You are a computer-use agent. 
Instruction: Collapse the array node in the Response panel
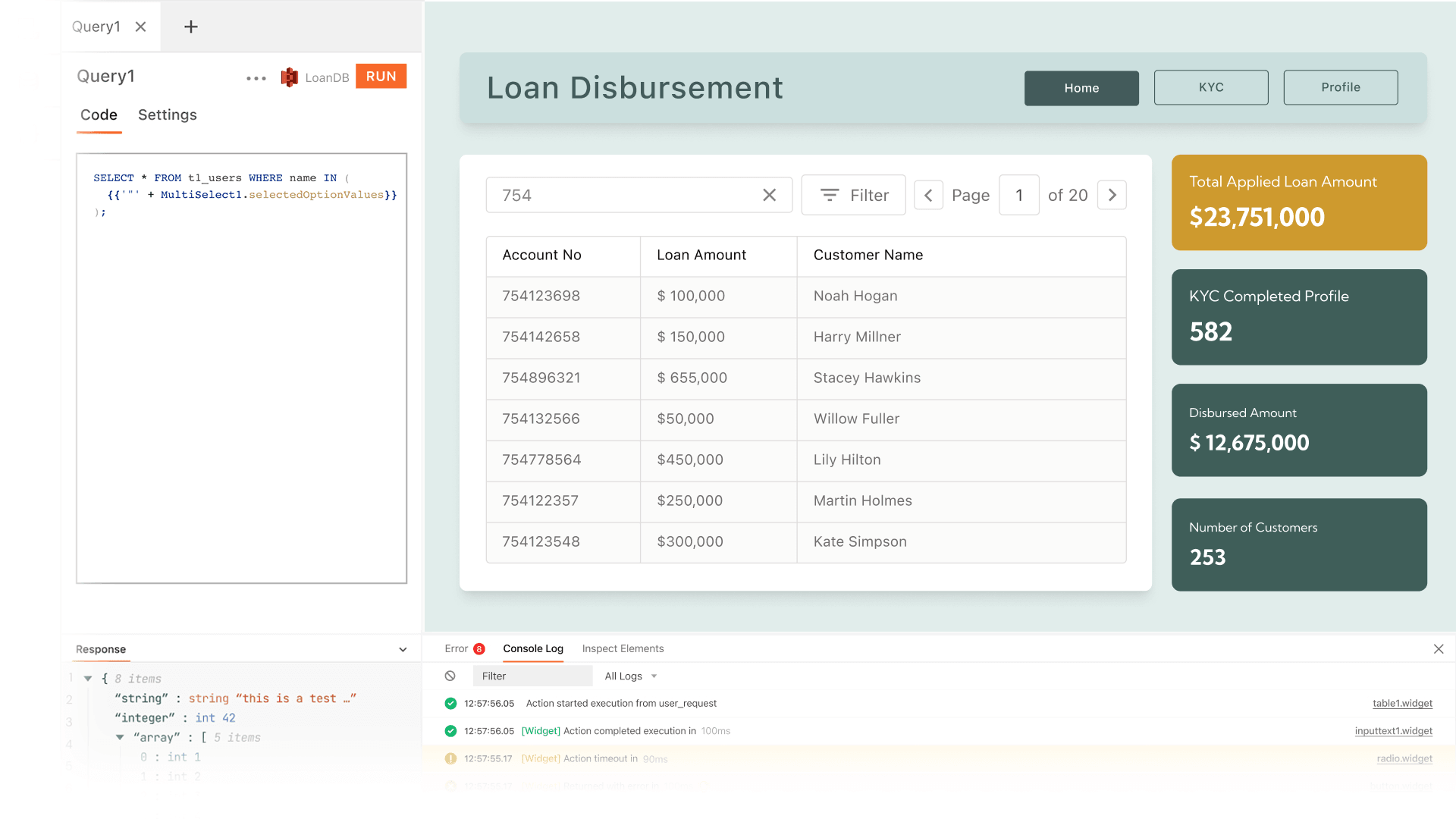(119, 737)
